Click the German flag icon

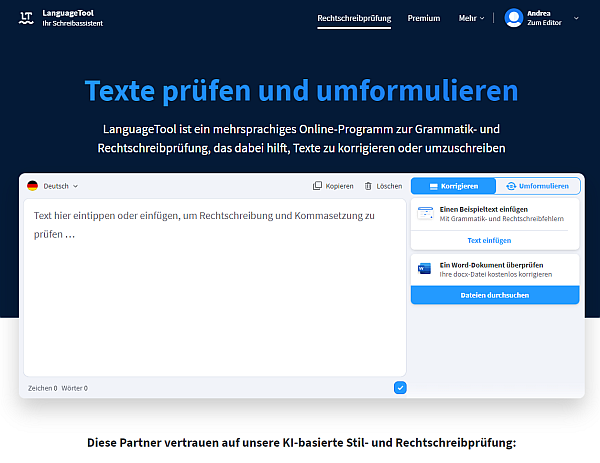point(32,186)
